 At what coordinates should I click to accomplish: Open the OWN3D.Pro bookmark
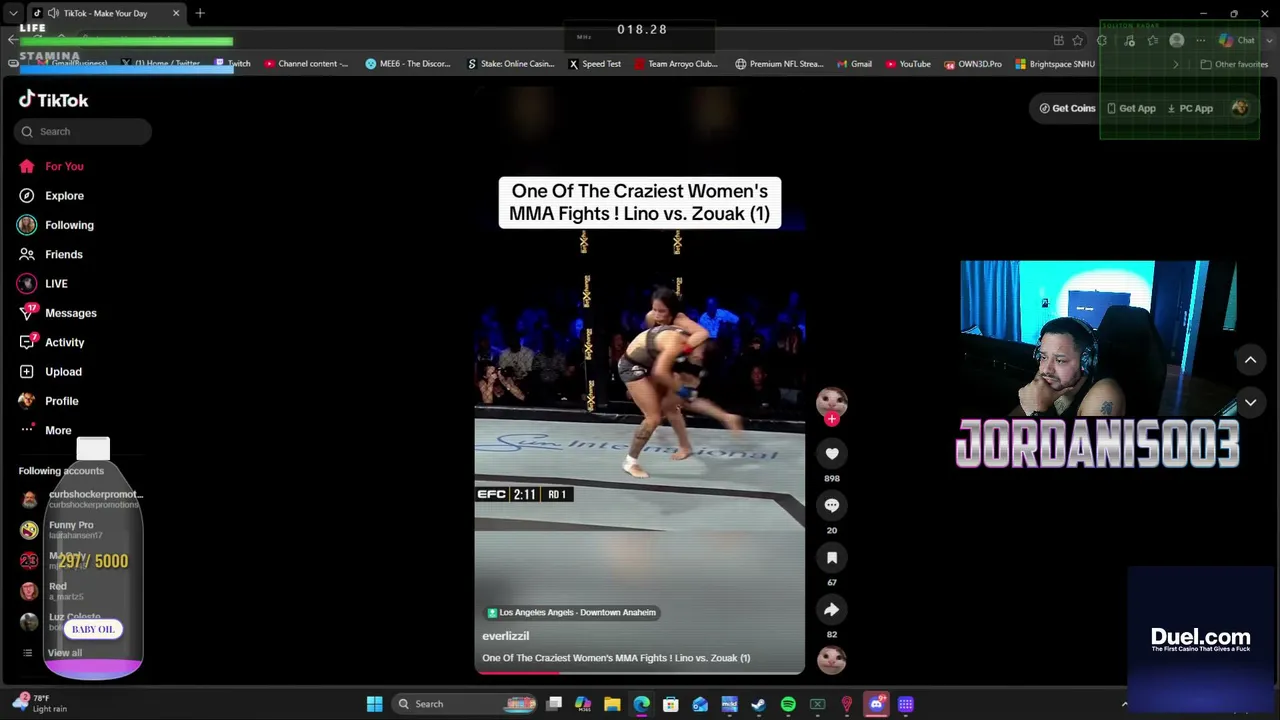[973, 64]
